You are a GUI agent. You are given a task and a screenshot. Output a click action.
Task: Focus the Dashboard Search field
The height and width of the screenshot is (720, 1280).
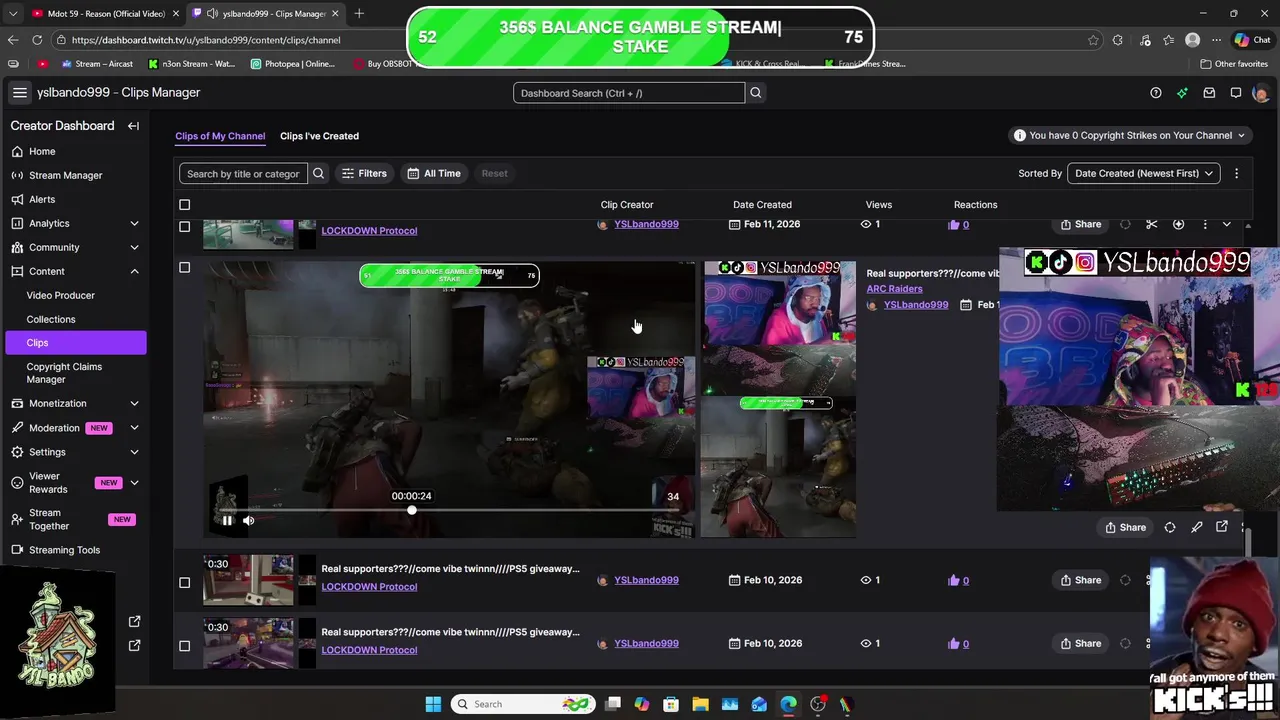pos(629,93)
